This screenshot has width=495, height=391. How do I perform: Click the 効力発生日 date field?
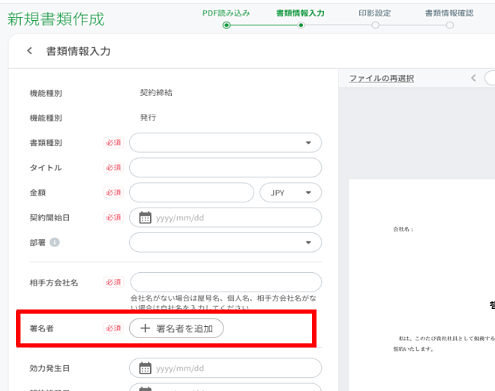[x=225, y=368]
